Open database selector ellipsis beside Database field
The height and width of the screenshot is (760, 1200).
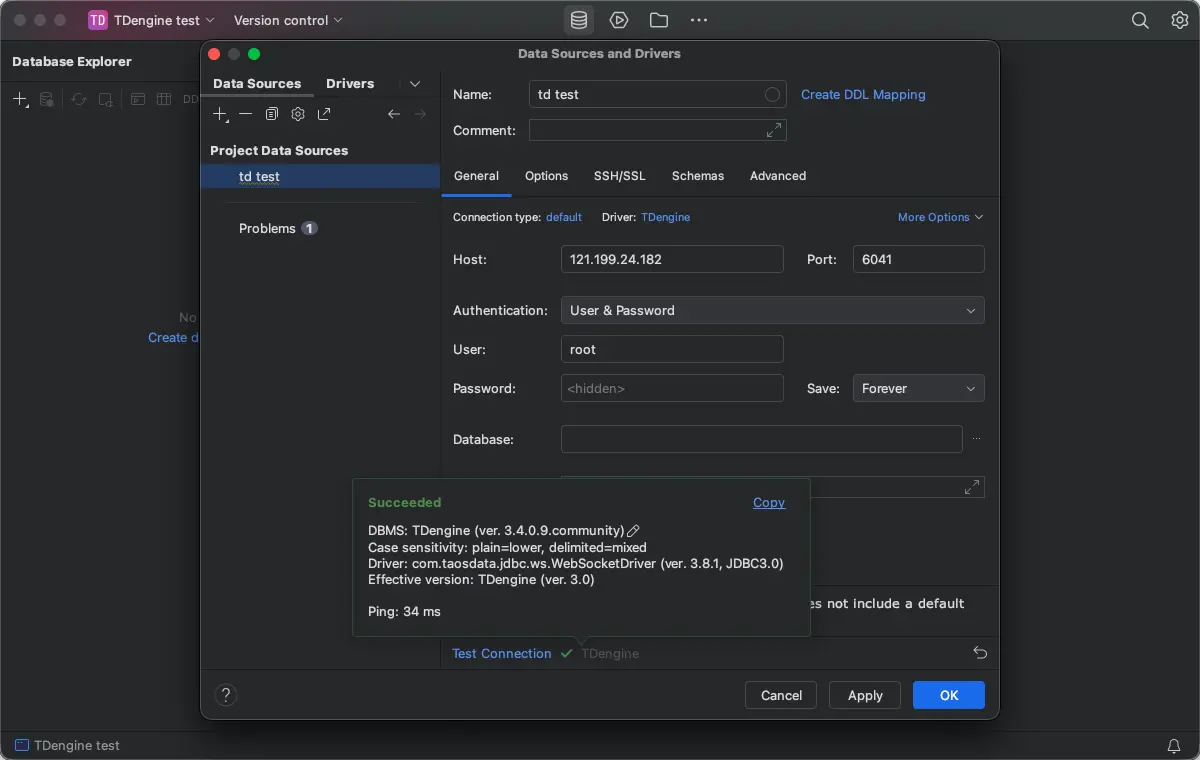click(976, 439)
